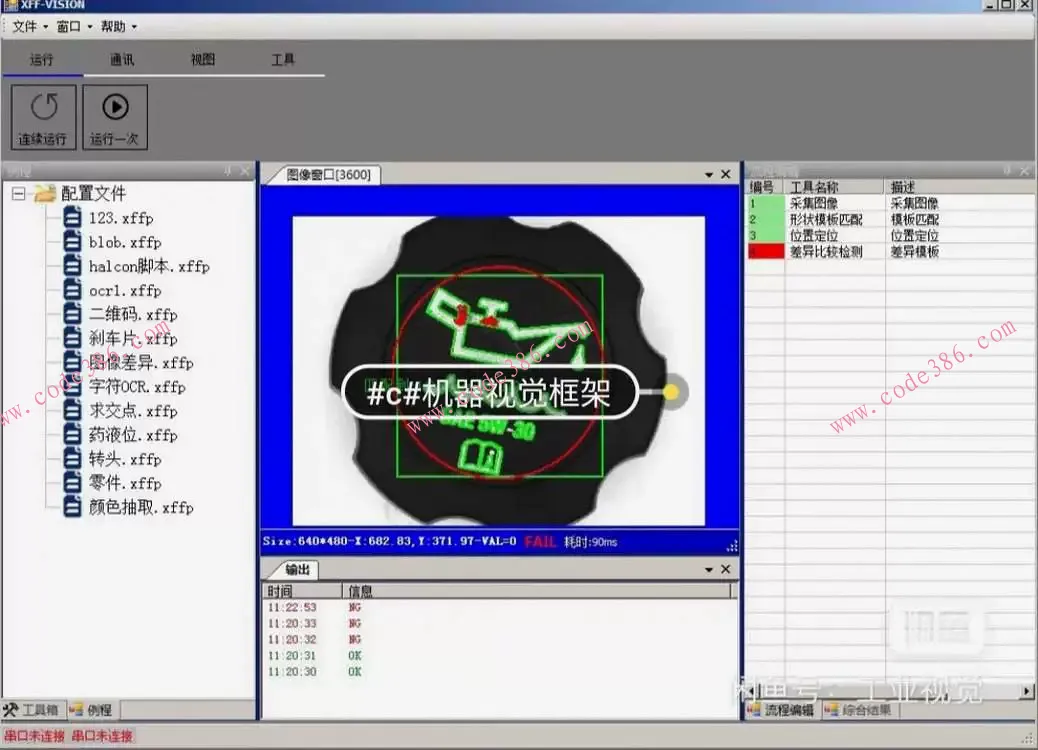Viewport: 1038px width, 750px height.
Task: Switch to the 通讯 ribbon tab
Action: pyautogui.click(x=122, y=60)
